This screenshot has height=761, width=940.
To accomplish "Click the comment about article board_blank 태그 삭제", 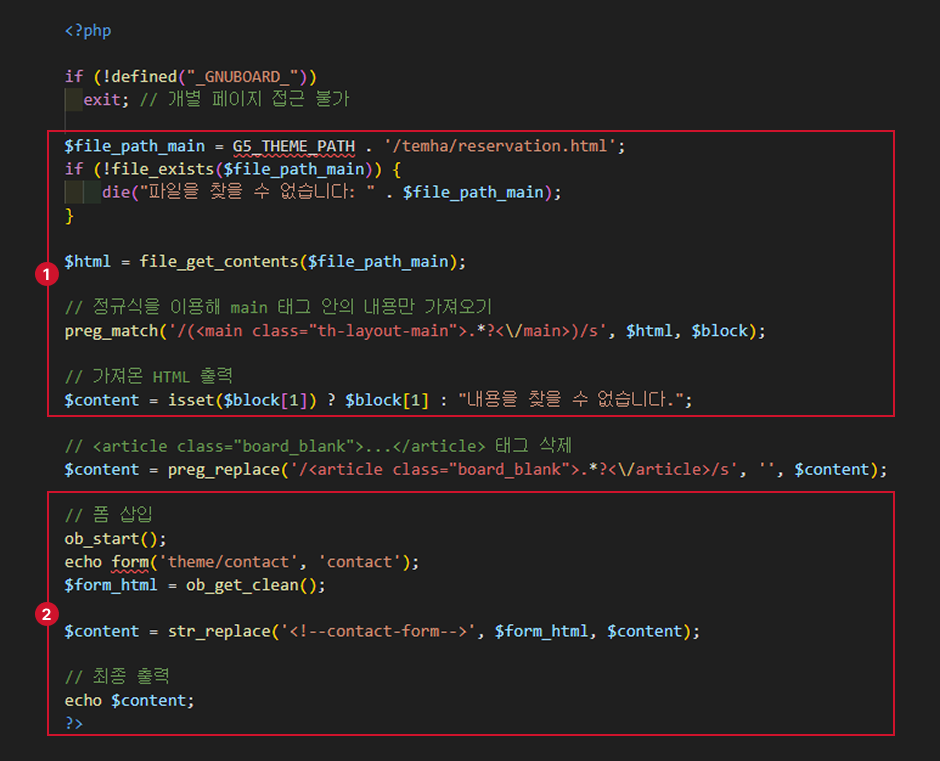I will point(318,446).
